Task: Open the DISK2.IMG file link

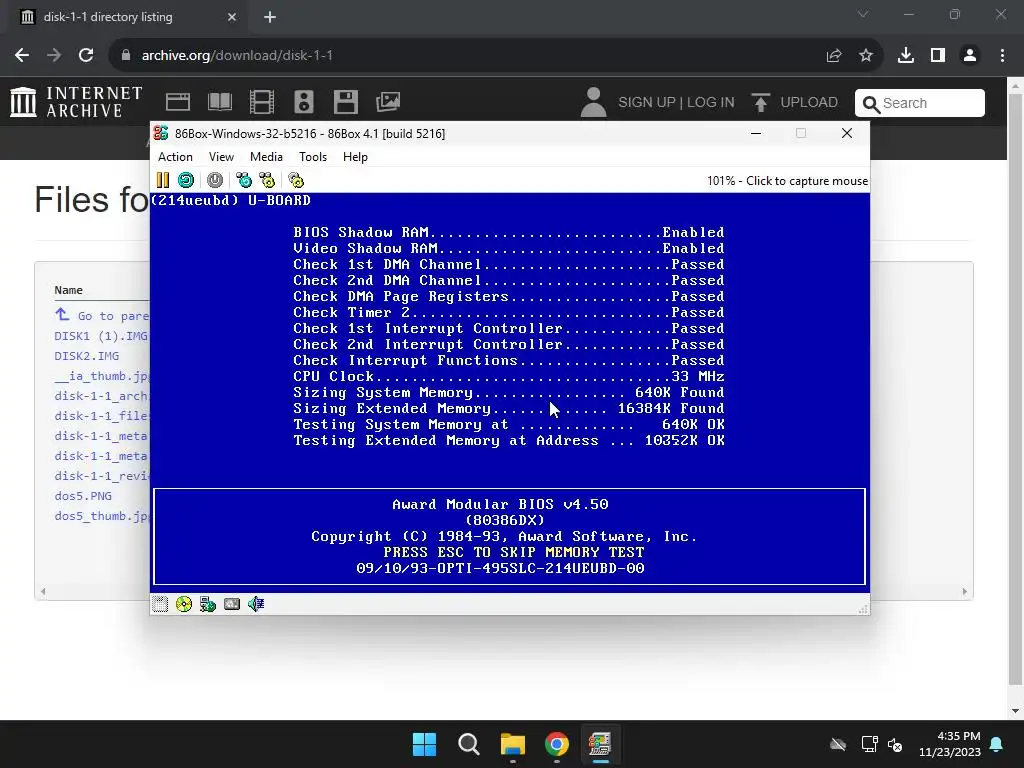Action: pyautogui.click(x=87, y=357)
